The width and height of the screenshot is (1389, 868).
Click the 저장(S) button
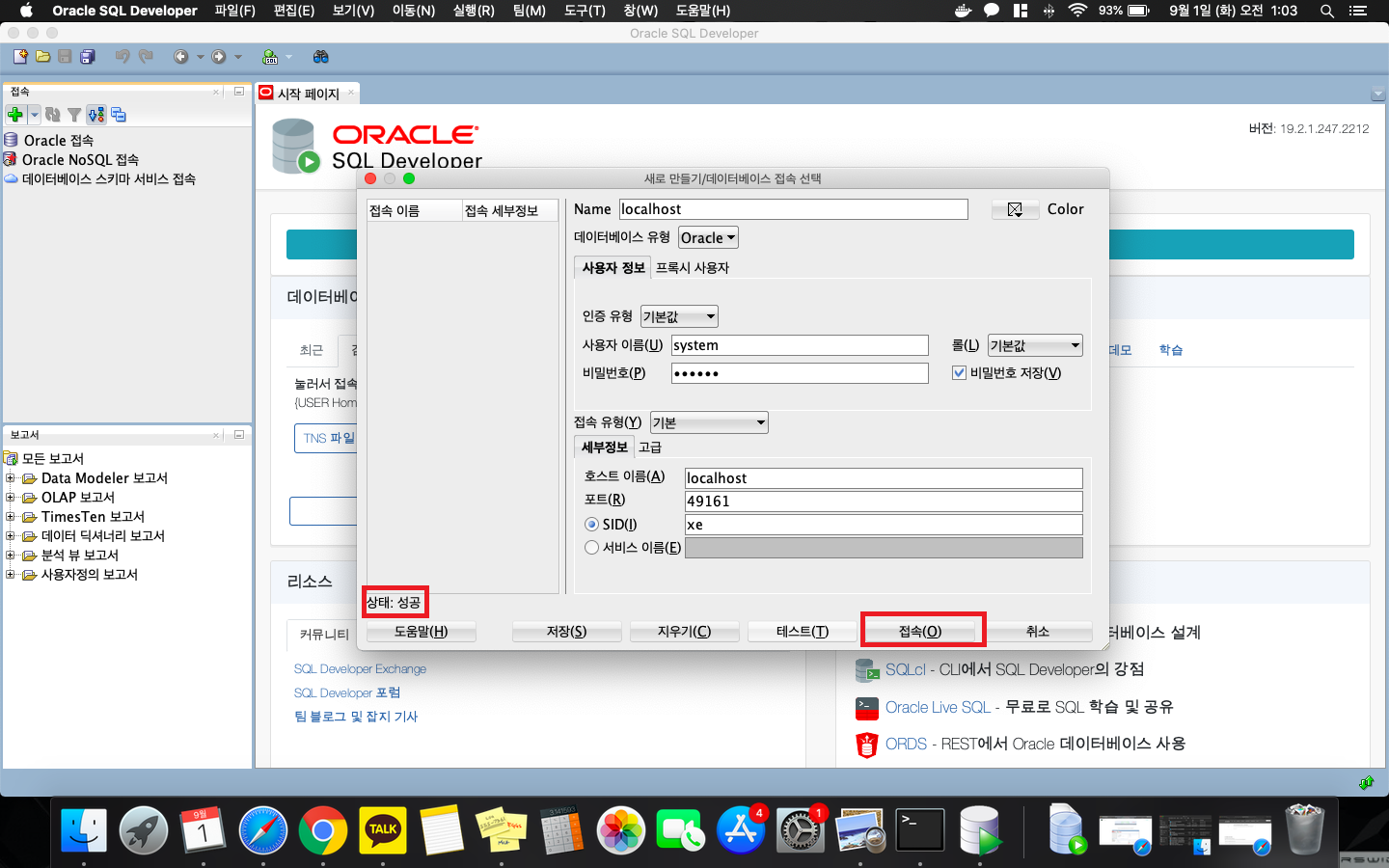pyautogui.click(x=566, y=631)
